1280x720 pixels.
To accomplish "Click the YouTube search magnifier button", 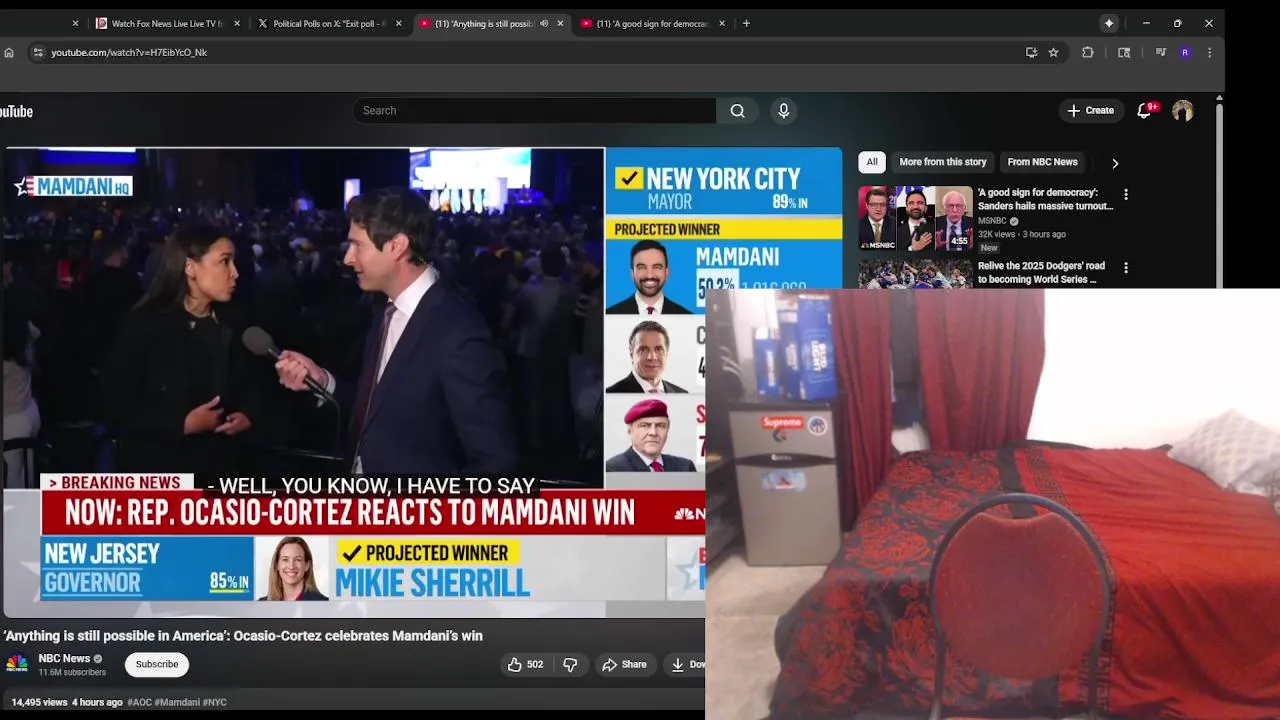I will (x=737, y=111).
